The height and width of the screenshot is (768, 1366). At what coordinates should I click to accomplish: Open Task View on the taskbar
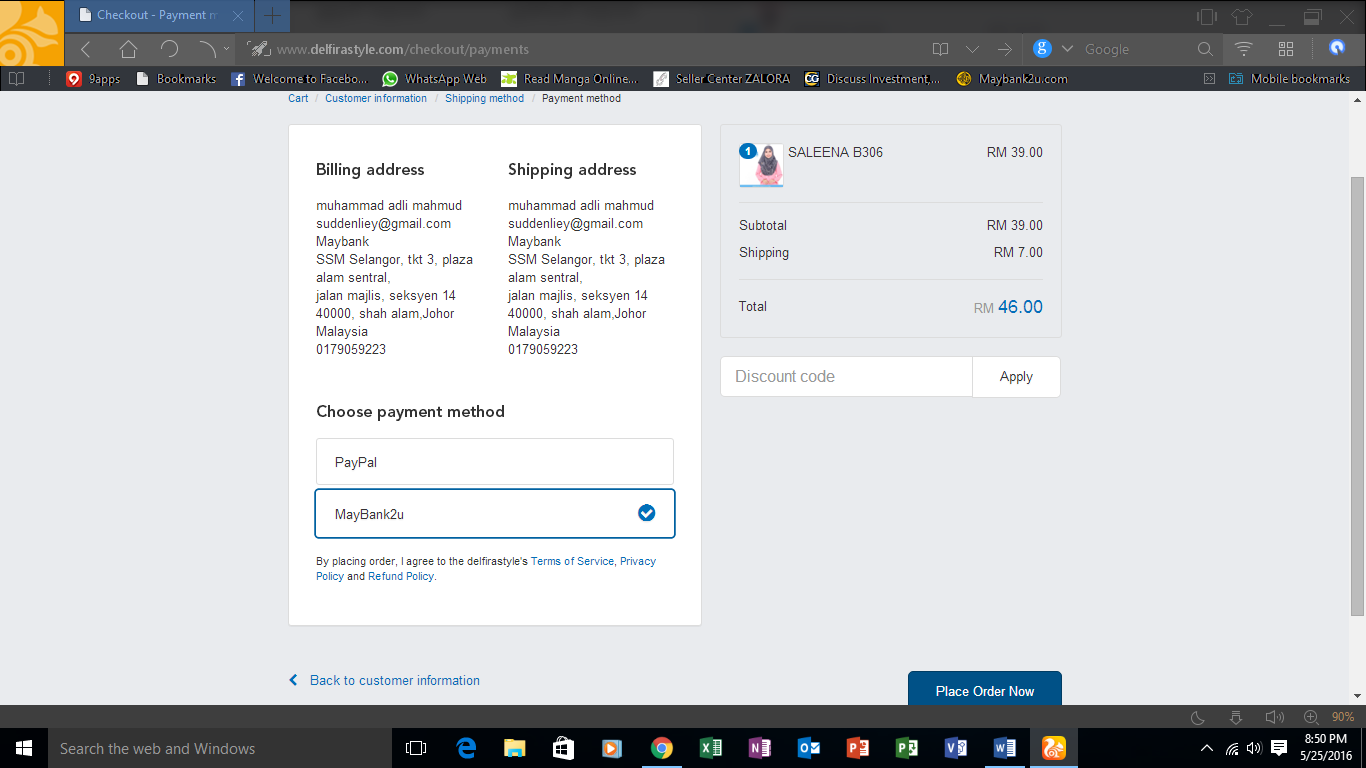coord(416,748)
